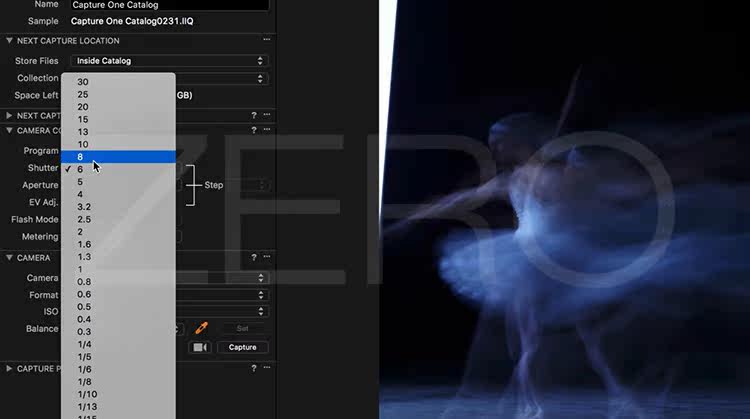
Task: Open the Store Files Inside Catalog dropdown
Action: (x=169, y=61)
